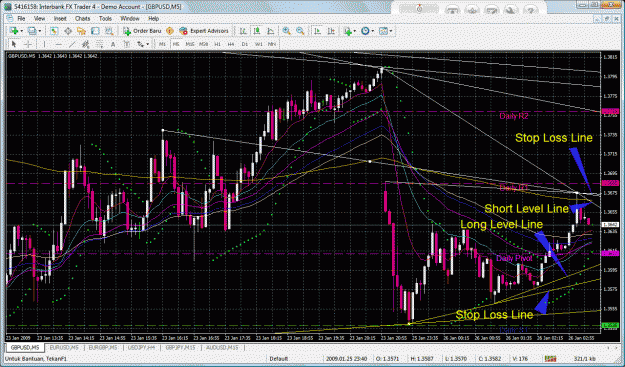Launch the MetaEditor icon
The height and width of the screenshot is (367, 625).
click(170, 31)
